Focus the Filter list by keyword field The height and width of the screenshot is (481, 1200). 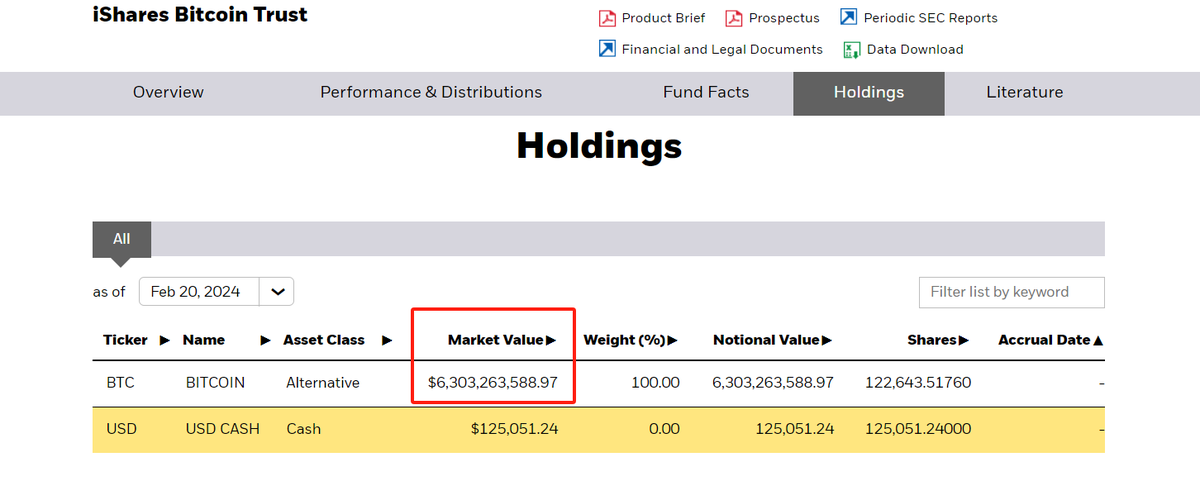pos(1011,292)
